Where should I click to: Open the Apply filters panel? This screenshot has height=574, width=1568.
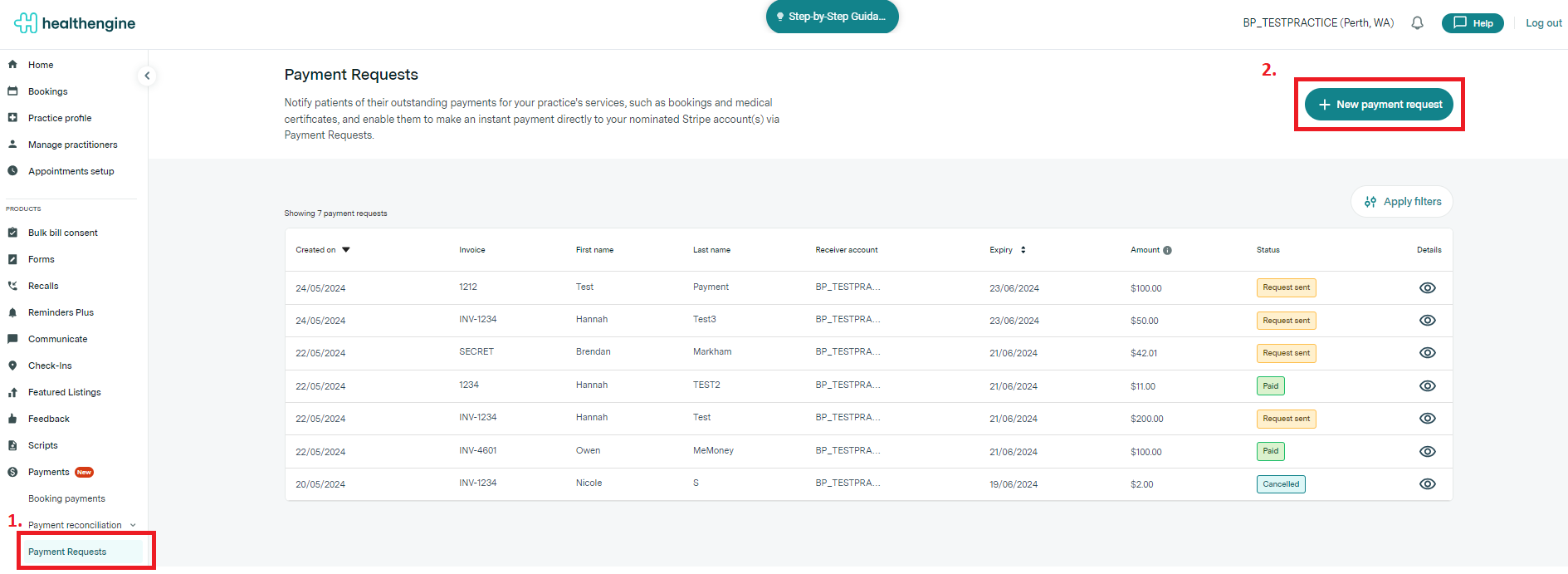click(x=1402, y=202)
